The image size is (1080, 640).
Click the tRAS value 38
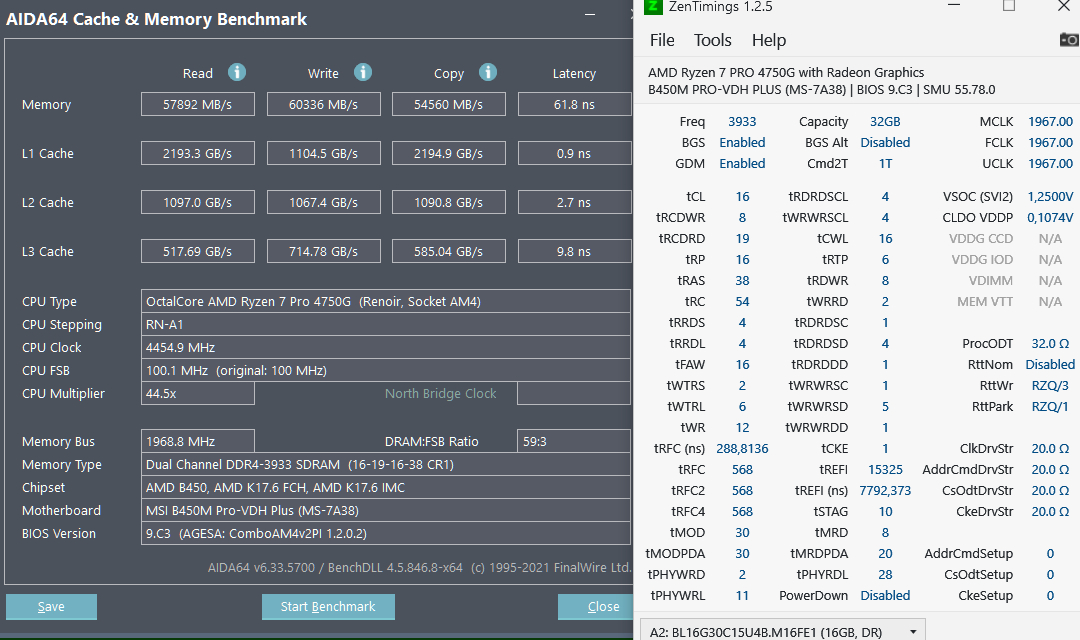pos(742,280)
